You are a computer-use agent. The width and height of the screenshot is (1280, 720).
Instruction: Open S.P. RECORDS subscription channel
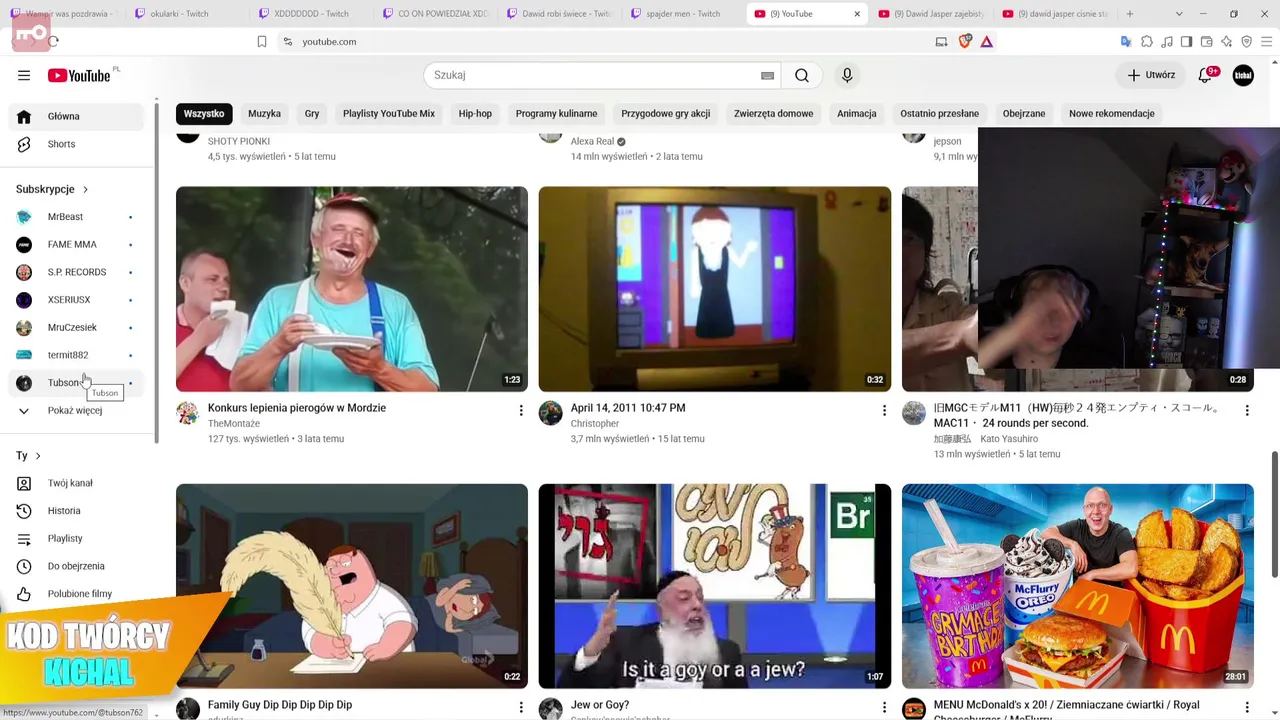[77, 272]
